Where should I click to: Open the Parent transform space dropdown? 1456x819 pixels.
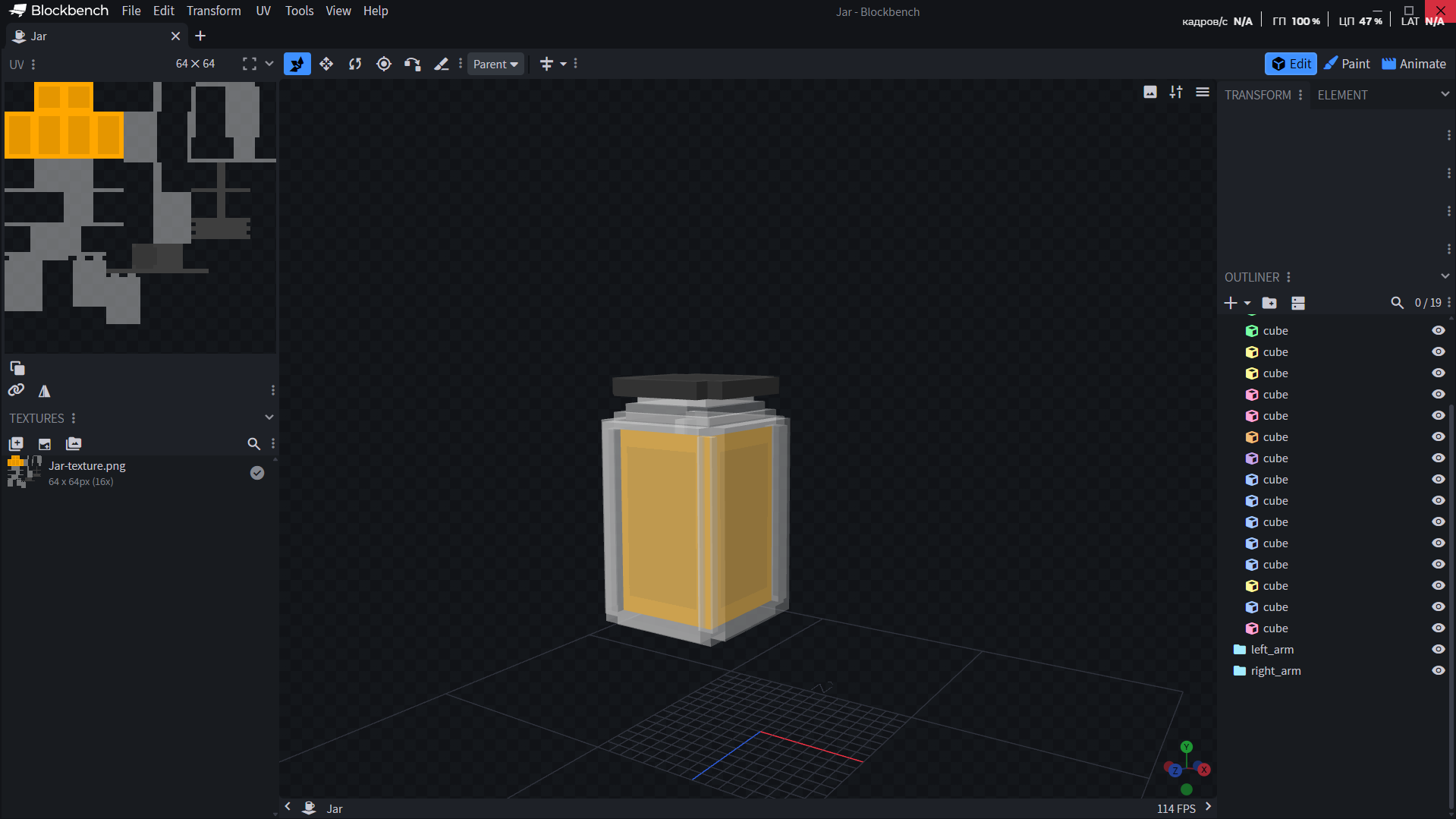click(x=495, y=65)
